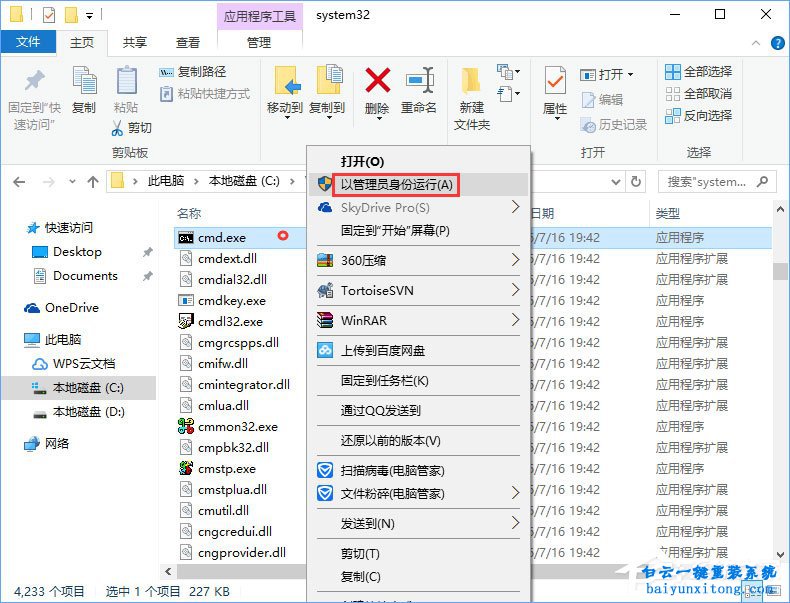
Task: Click Select all (全部选择)
Action: 698,72
